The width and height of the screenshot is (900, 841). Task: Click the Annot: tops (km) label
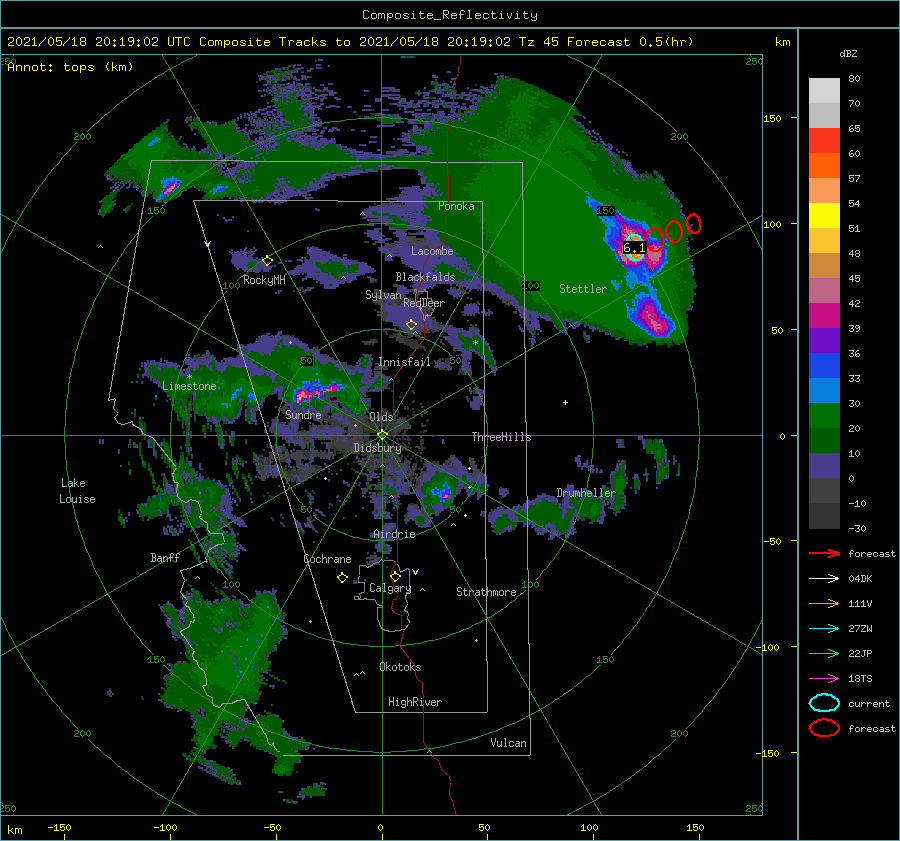tap(70, 67)
